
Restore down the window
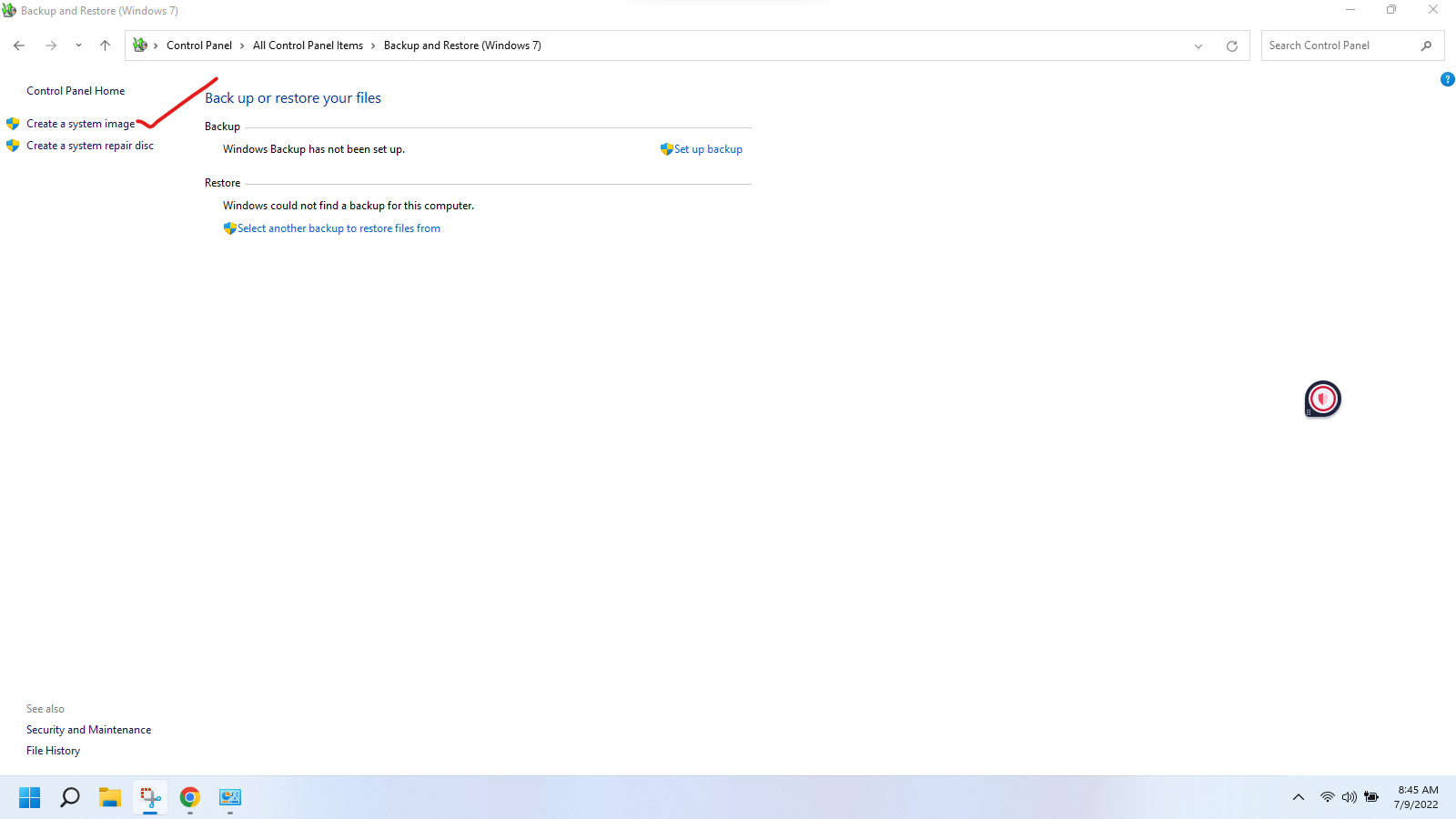(x=1391, y=10)
